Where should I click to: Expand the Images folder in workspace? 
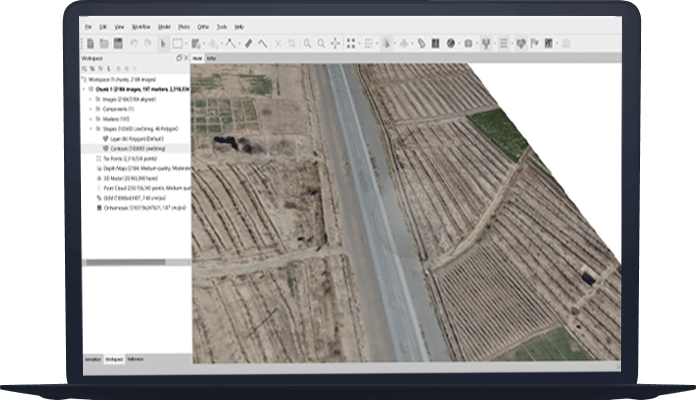tap(90, 100)
